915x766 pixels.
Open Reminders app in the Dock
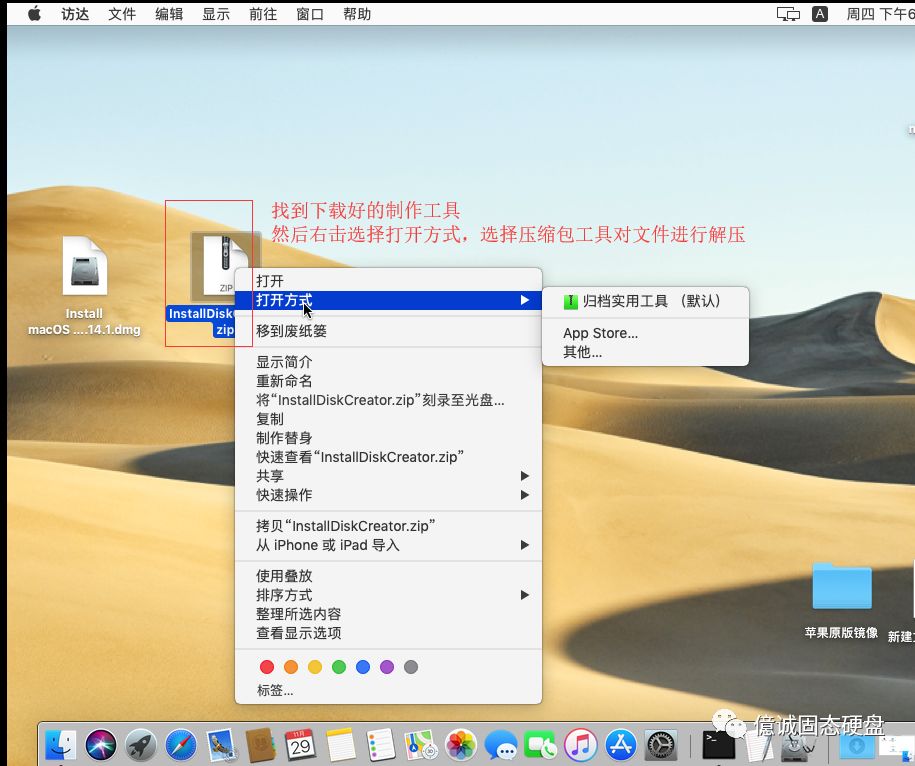(x=380, y=744)
